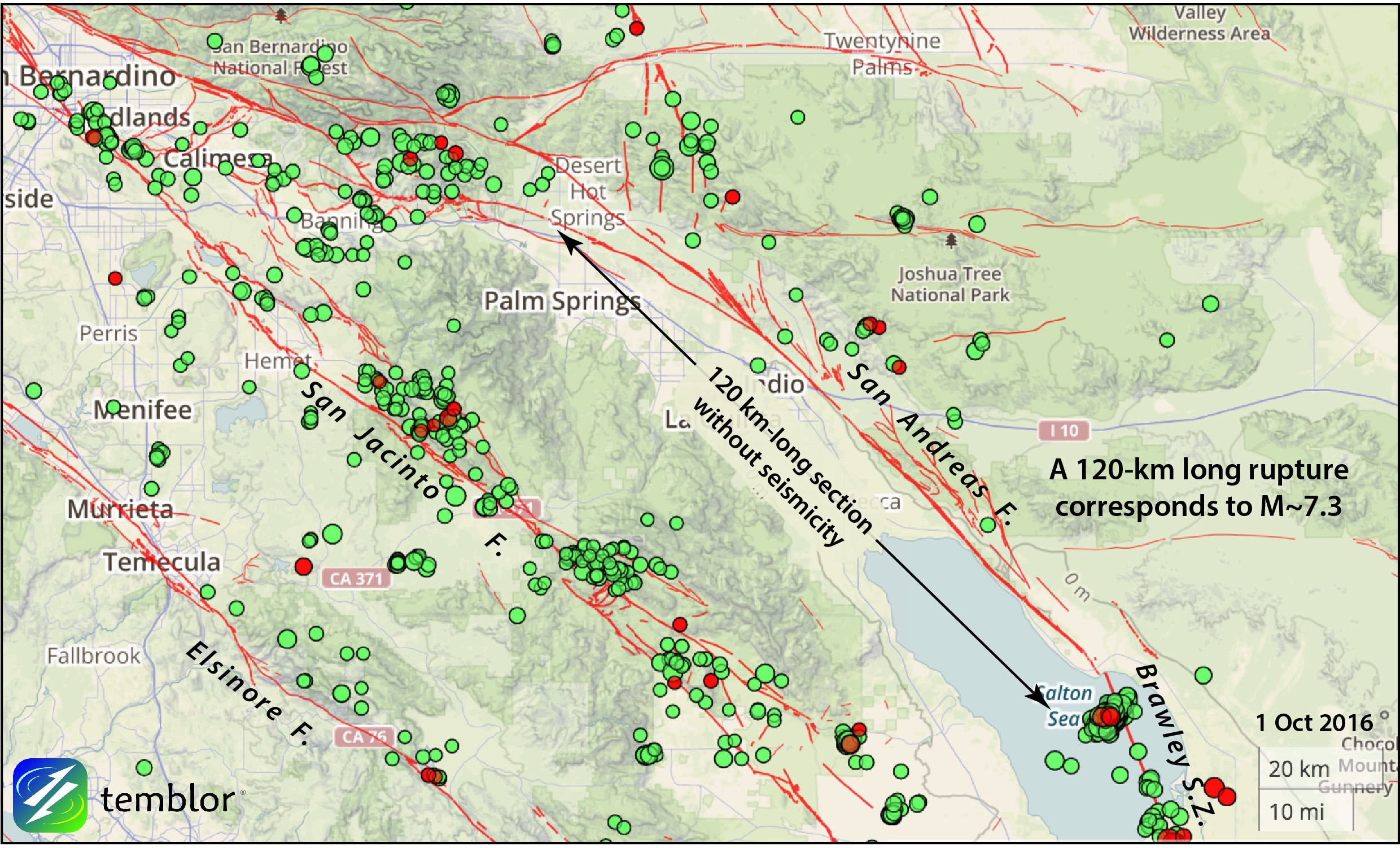Click red earthquake dot near Temecula
Viewport: 1400px width, 848px height.
point(303,566)
